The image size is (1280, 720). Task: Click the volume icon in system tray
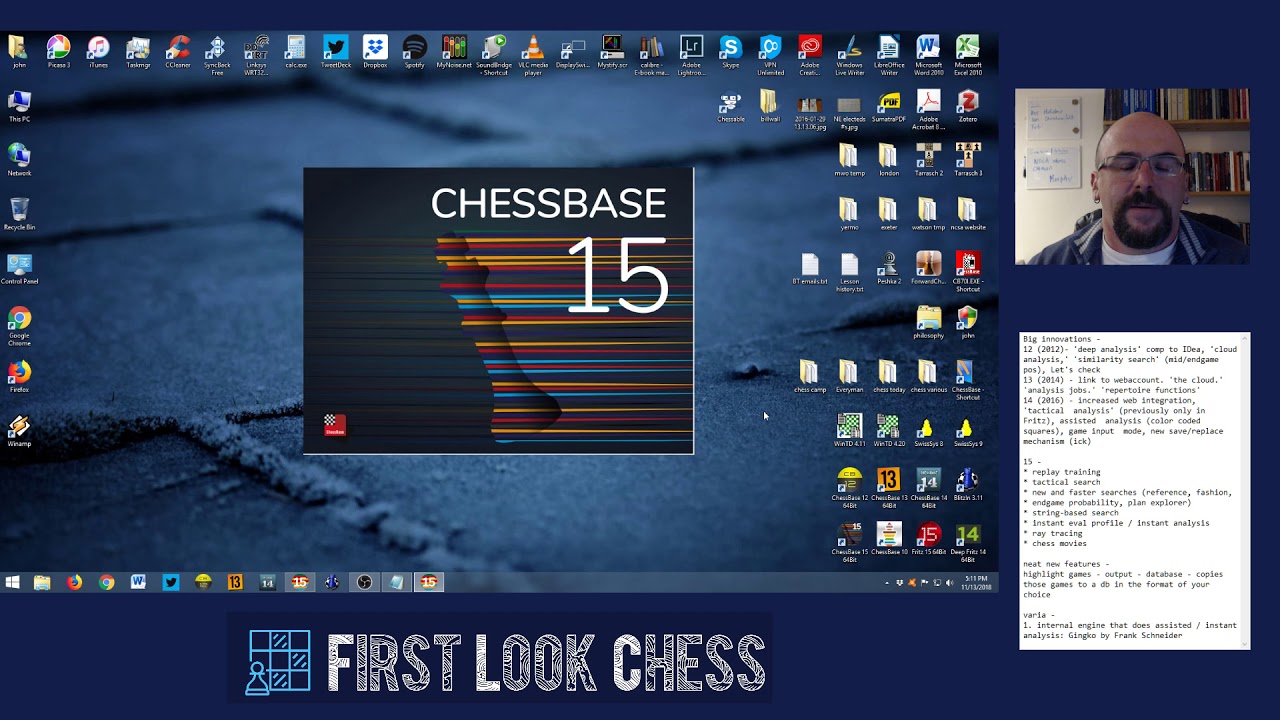click(x=949, y=582)
